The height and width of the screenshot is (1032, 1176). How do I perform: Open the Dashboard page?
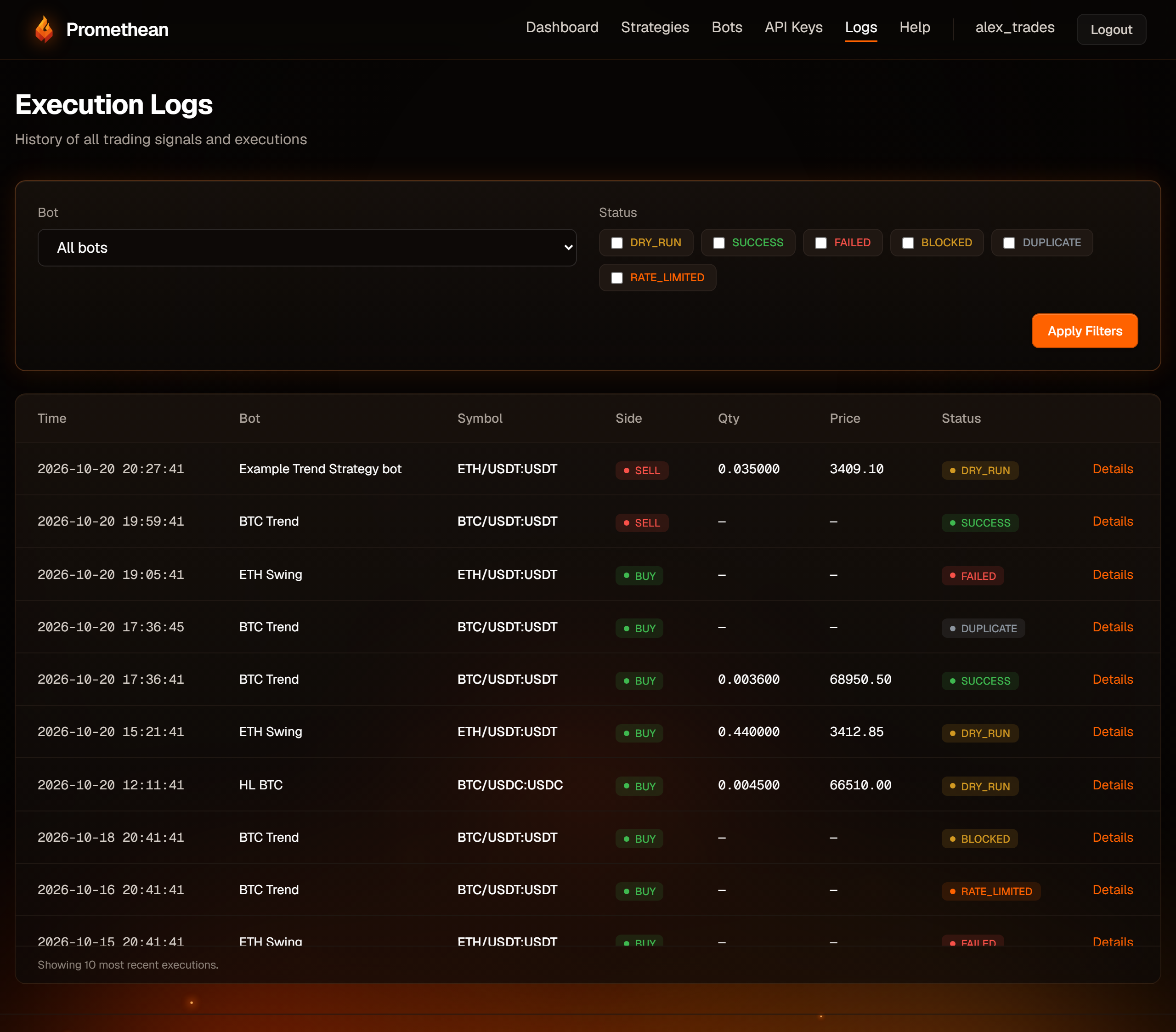(x=562, y=28)
